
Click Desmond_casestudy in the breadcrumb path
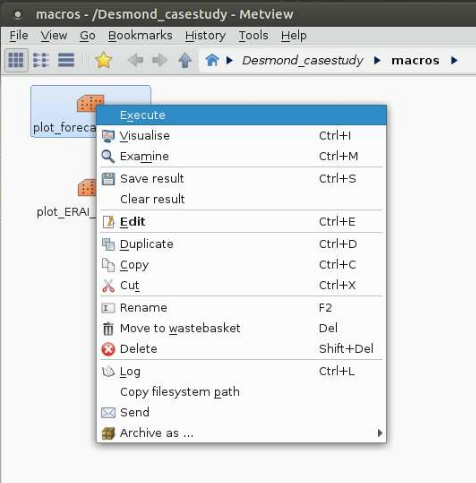302,60
